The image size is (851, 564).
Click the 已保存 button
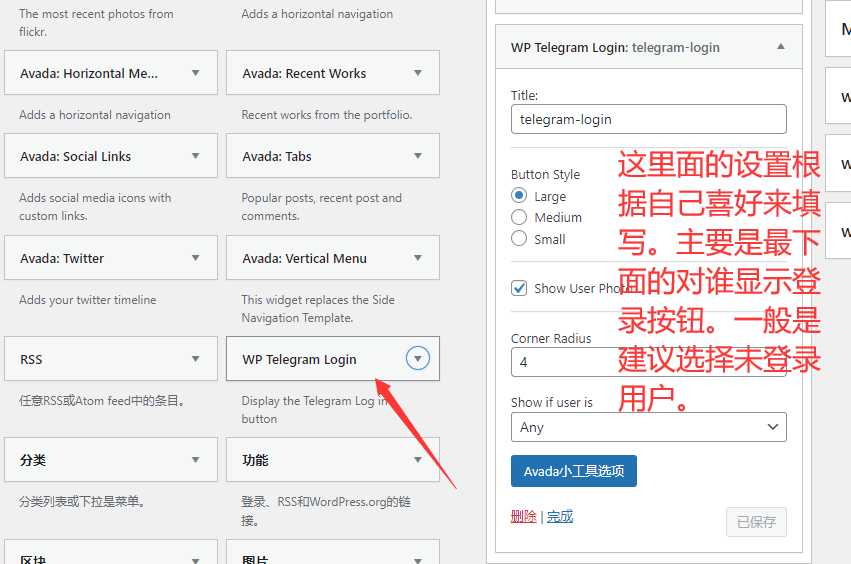click(756, 522)
